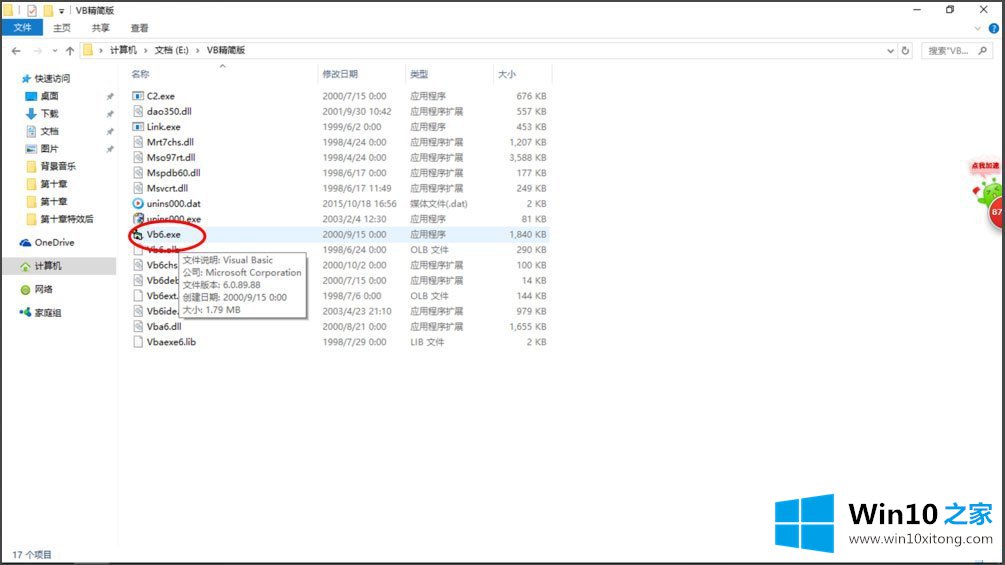The image size is (1005, 565).
Task: Click the back navigation arrow
Action: 16,51
